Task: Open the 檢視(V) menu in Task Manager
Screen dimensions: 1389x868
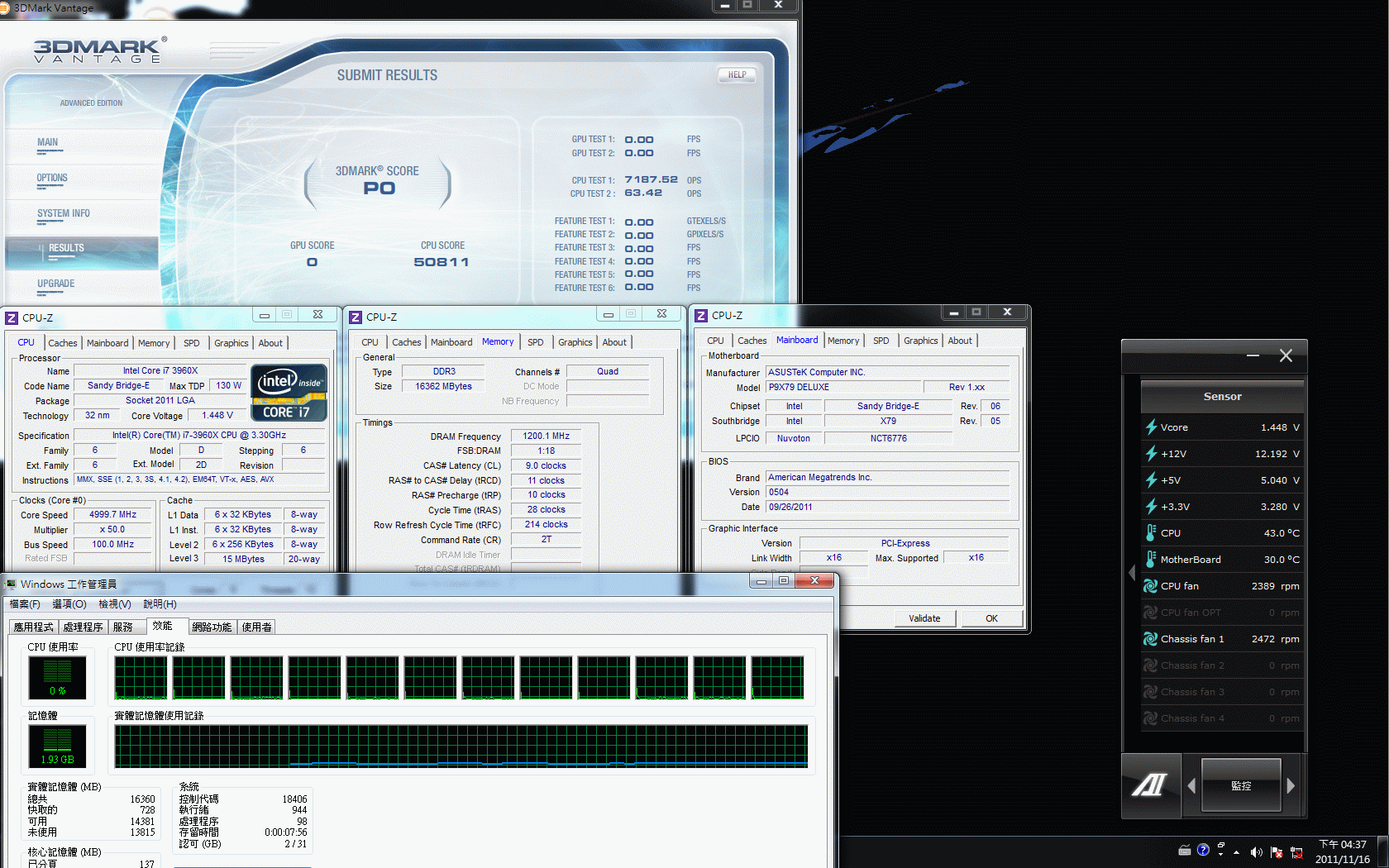Action: 115,604
